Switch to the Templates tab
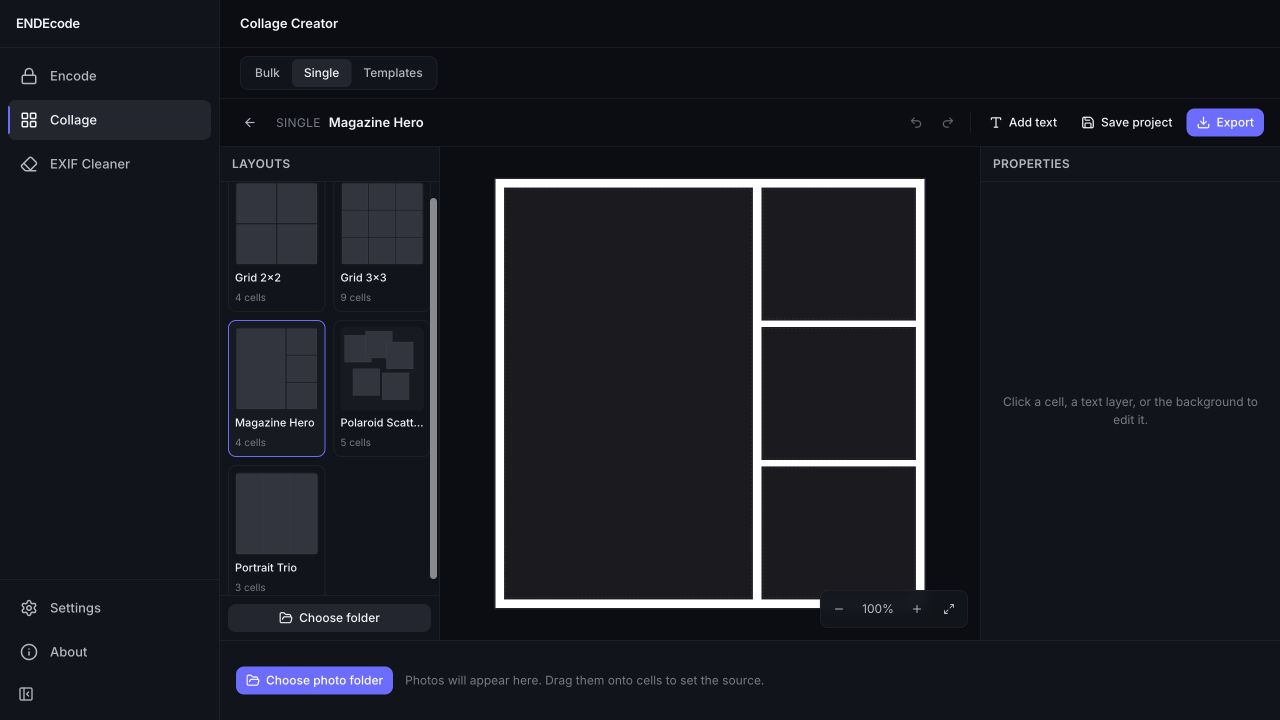The height and width of the screenshot is (720, 1280). [393, 73]
